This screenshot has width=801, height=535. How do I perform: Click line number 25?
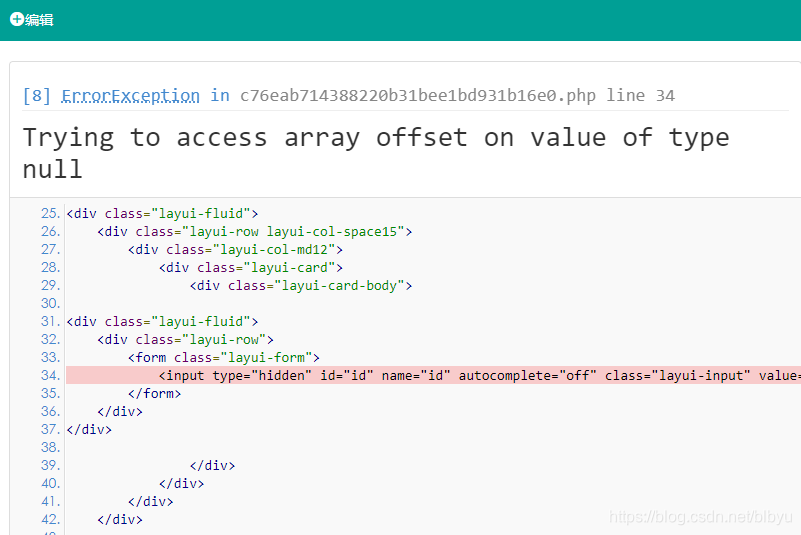pyautogui.click(x=51, y=213)
